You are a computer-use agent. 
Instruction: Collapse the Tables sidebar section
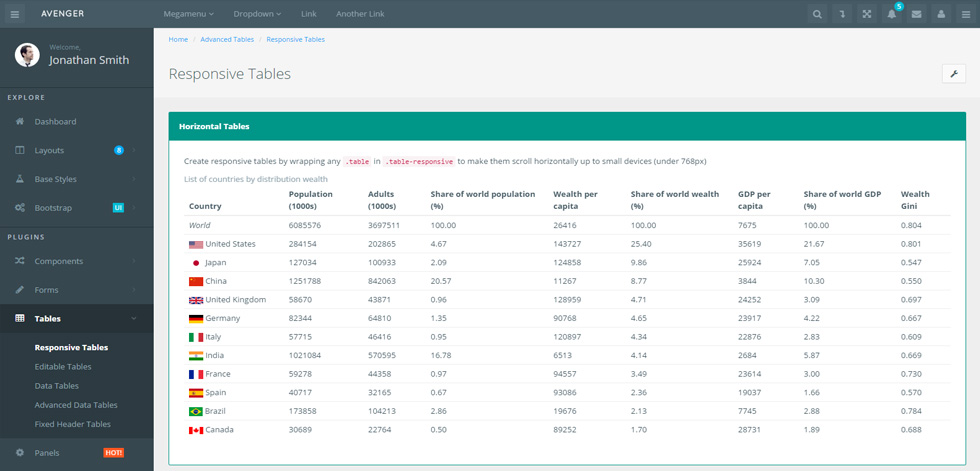(x=76, y=319)
